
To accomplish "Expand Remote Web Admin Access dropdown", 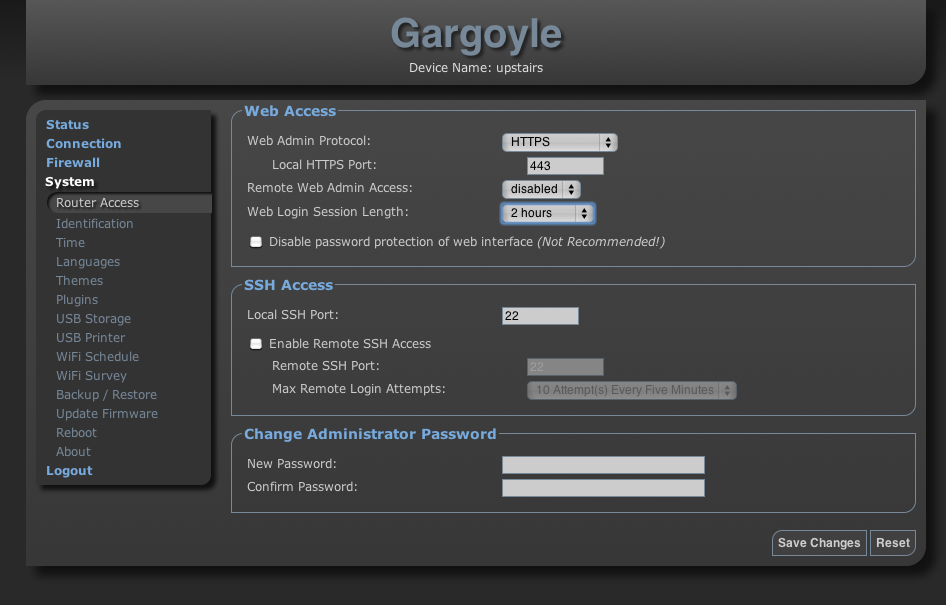I will (540, 189).
